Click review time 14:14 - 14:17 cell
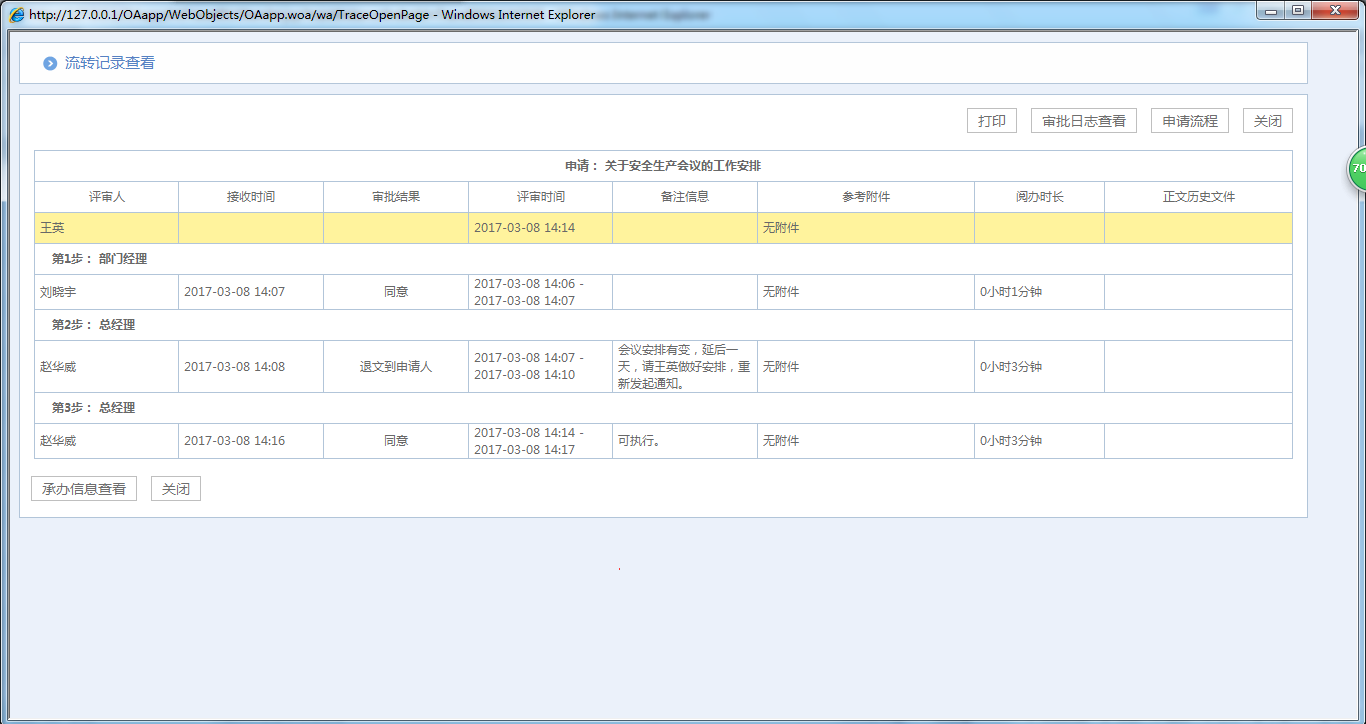This screenshot has height=724, width=1366. pyautogui.click(x=540, y=441)
